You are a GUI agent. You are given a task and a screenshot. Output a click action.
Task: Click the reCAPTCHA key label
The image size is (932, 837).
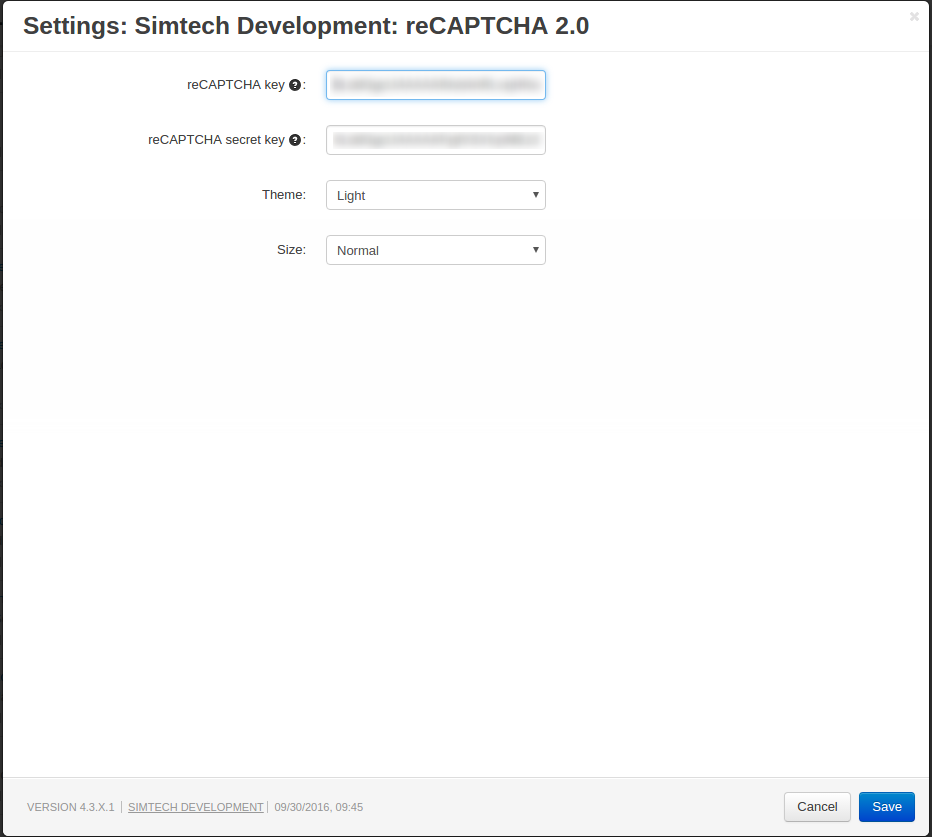point(236,85)
